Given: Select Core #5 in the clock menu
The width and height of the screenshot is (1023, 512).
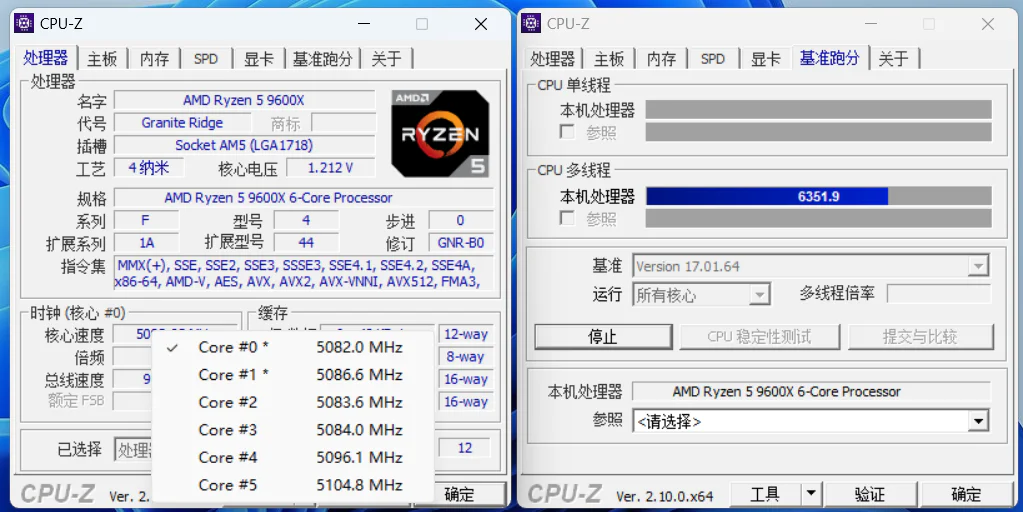Looking at the screenshot, I should tap(293, 485).
